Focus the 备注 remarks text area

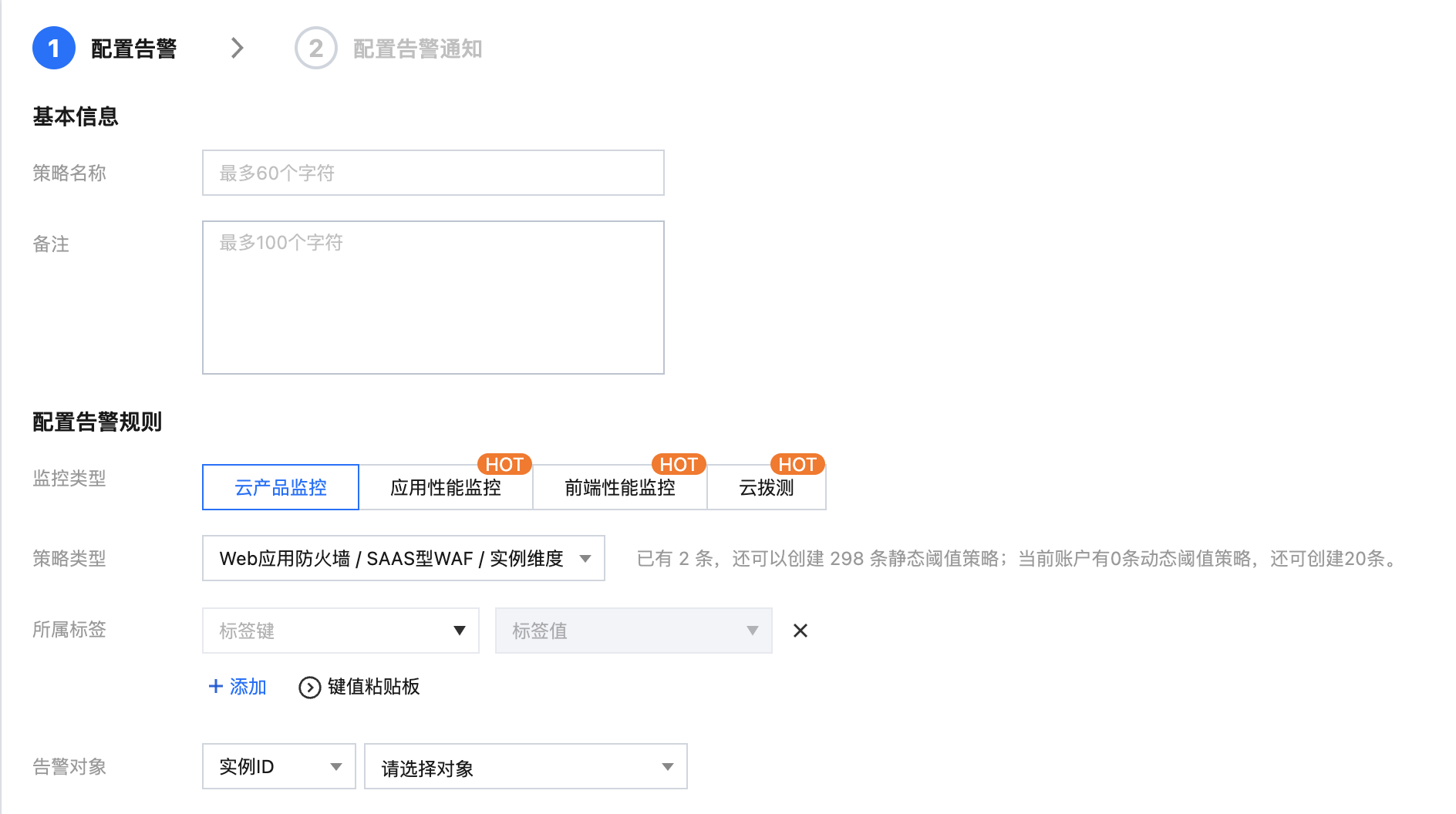click(433, 297)
